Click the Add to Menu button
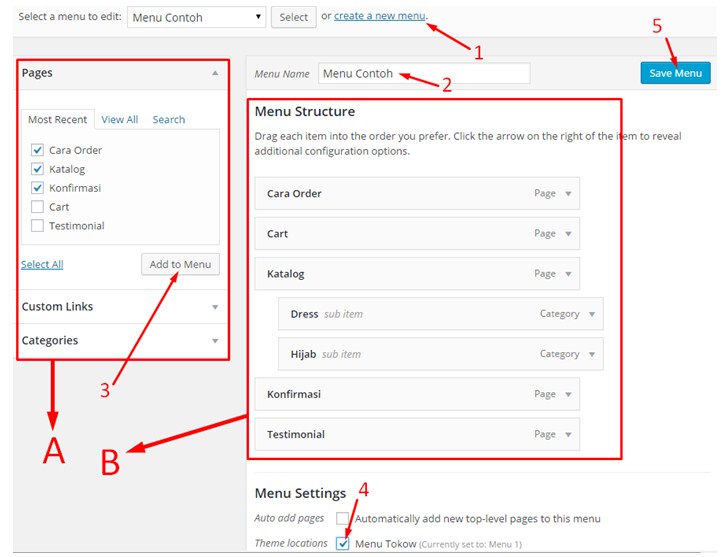Viewport: 724px width, 557px height. pyautogui.click(x=180, y=264)
